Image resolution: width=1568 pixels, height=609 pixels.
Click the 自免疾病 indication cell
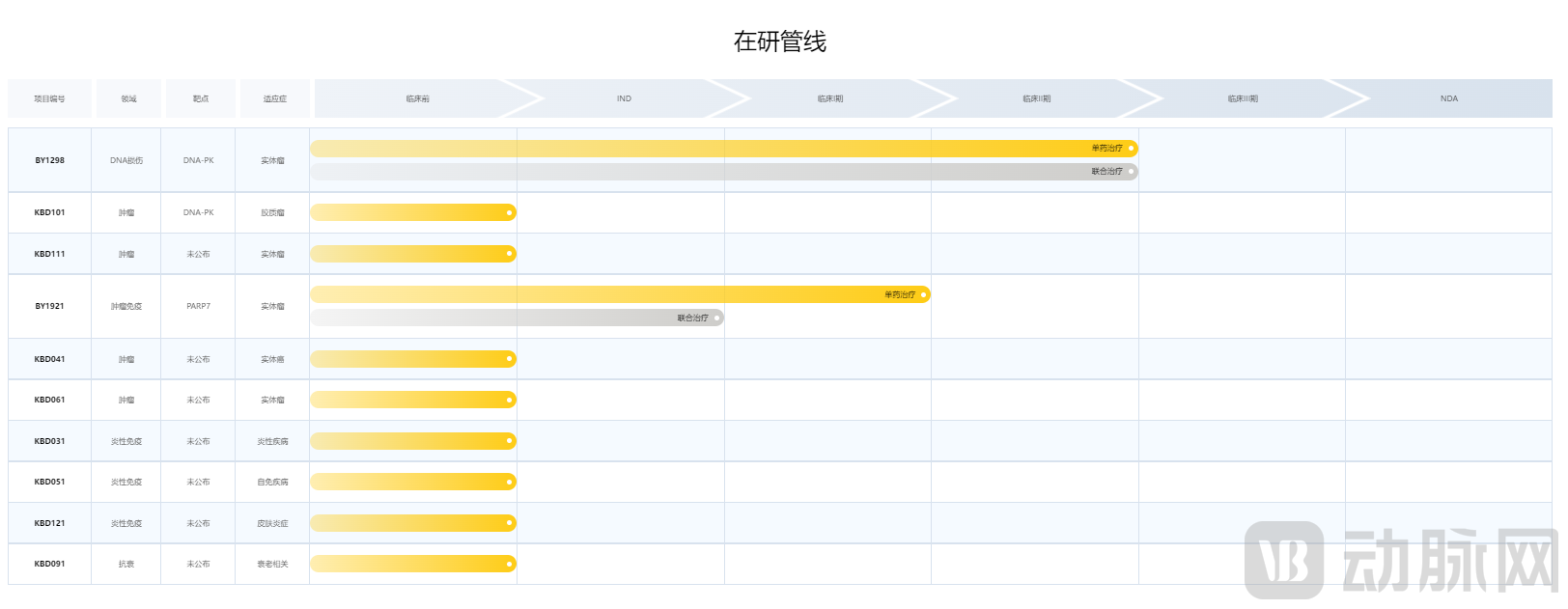[272, 482]
